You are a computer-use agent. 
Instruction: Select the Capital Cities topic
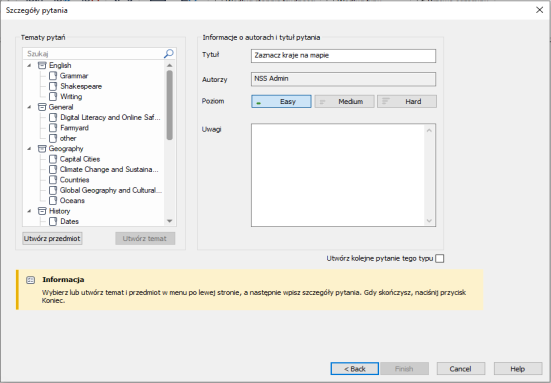point(80,159)
